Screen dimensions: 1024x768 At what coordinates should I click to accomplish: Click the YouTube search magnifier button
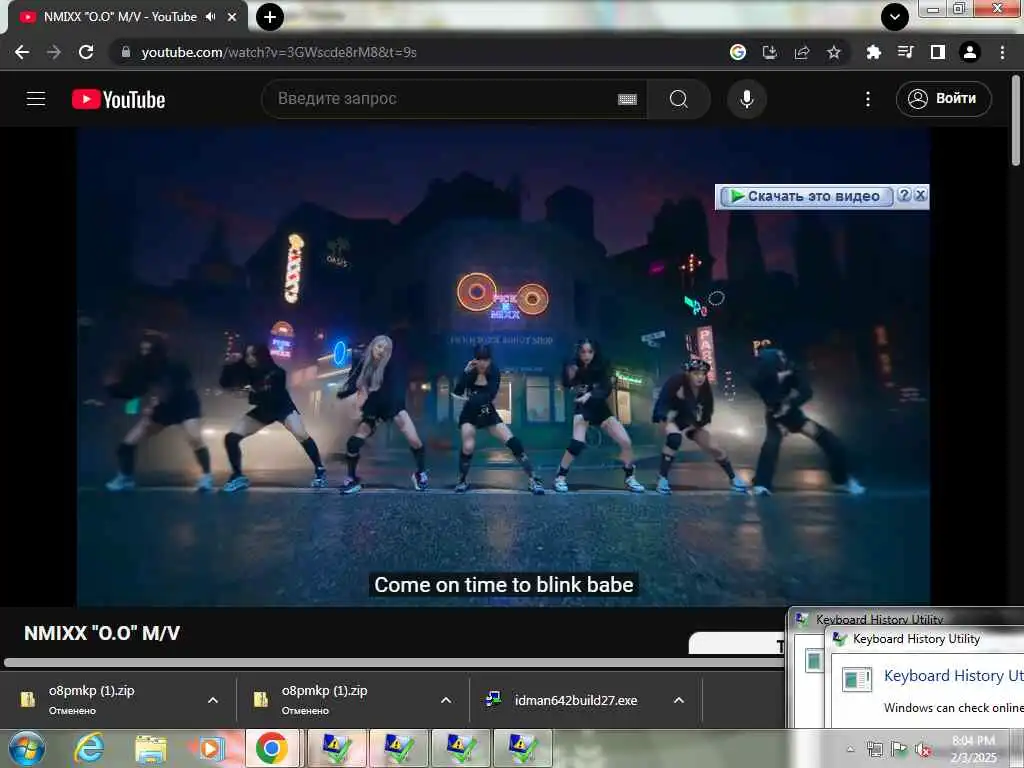tap(679, 99)
